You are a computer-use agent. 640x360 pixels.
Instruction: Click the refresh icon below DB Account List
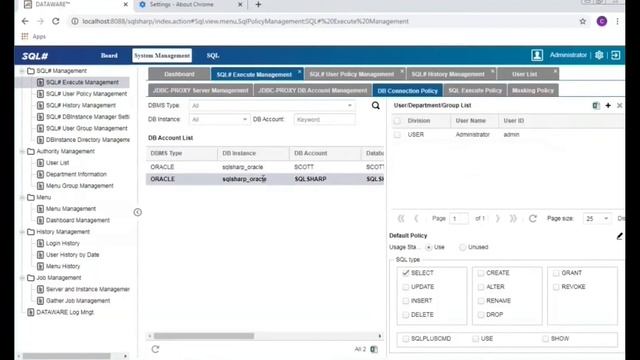(155, 349)
